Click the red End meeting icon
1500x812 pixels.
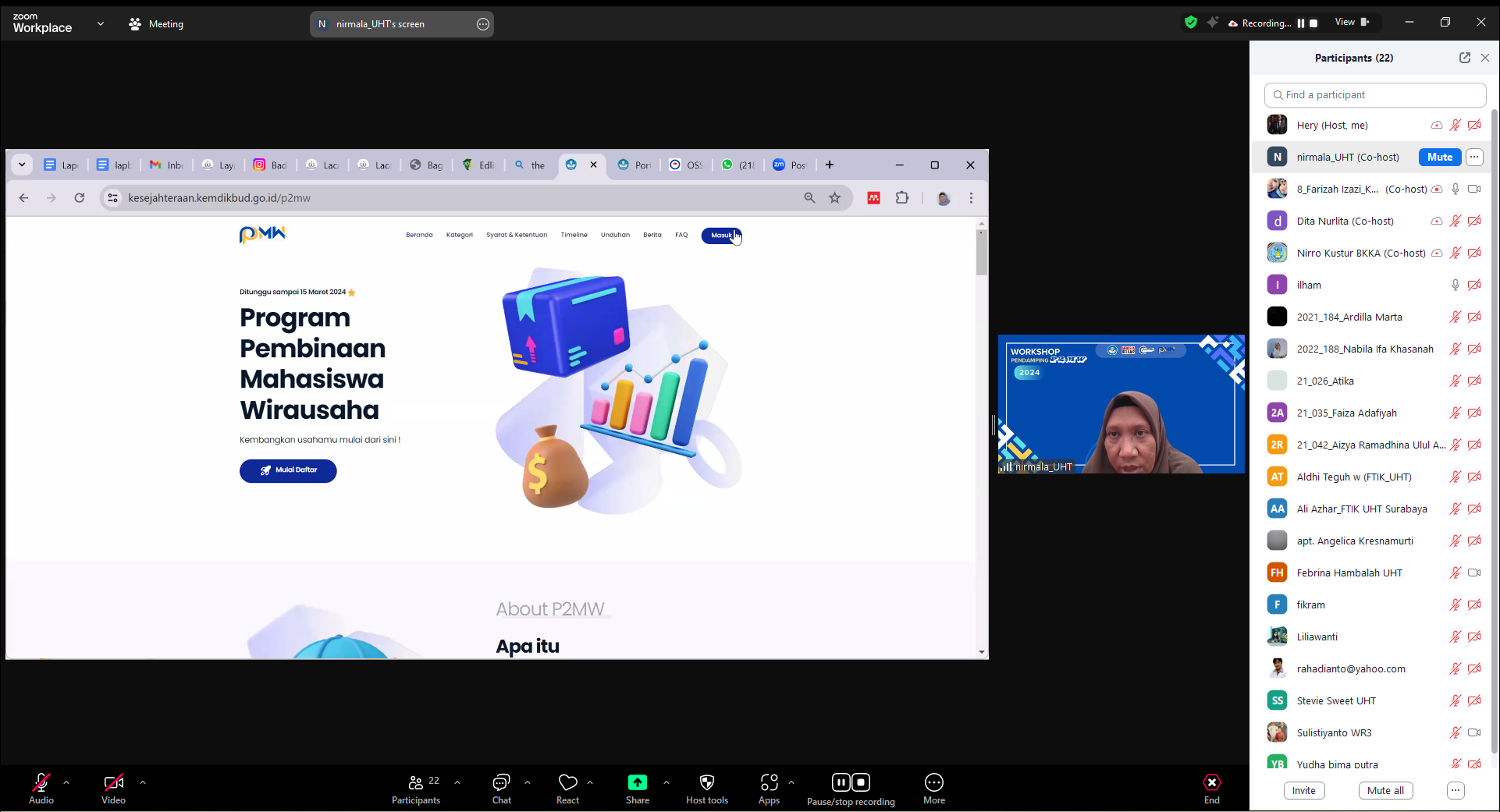(x=1211, y=783)
